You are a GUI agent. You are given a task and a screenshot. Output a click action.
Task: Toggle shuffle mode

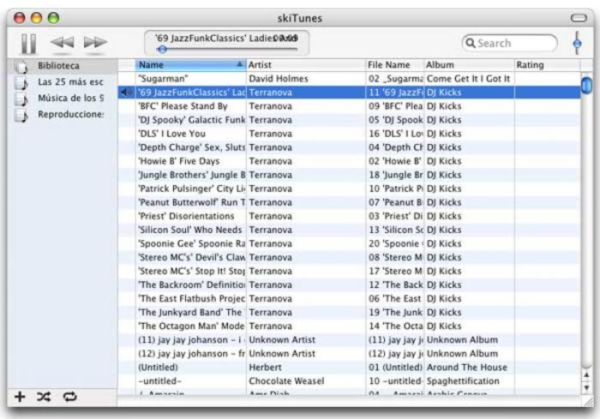44,397
